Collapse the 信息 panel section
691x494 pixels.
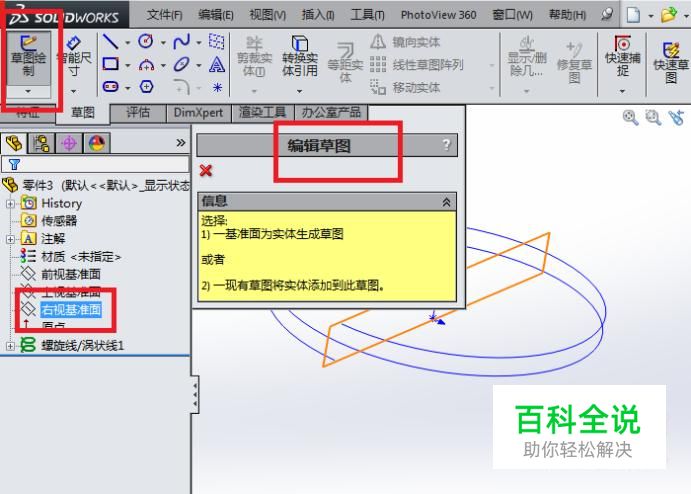[x=446, y=202]
